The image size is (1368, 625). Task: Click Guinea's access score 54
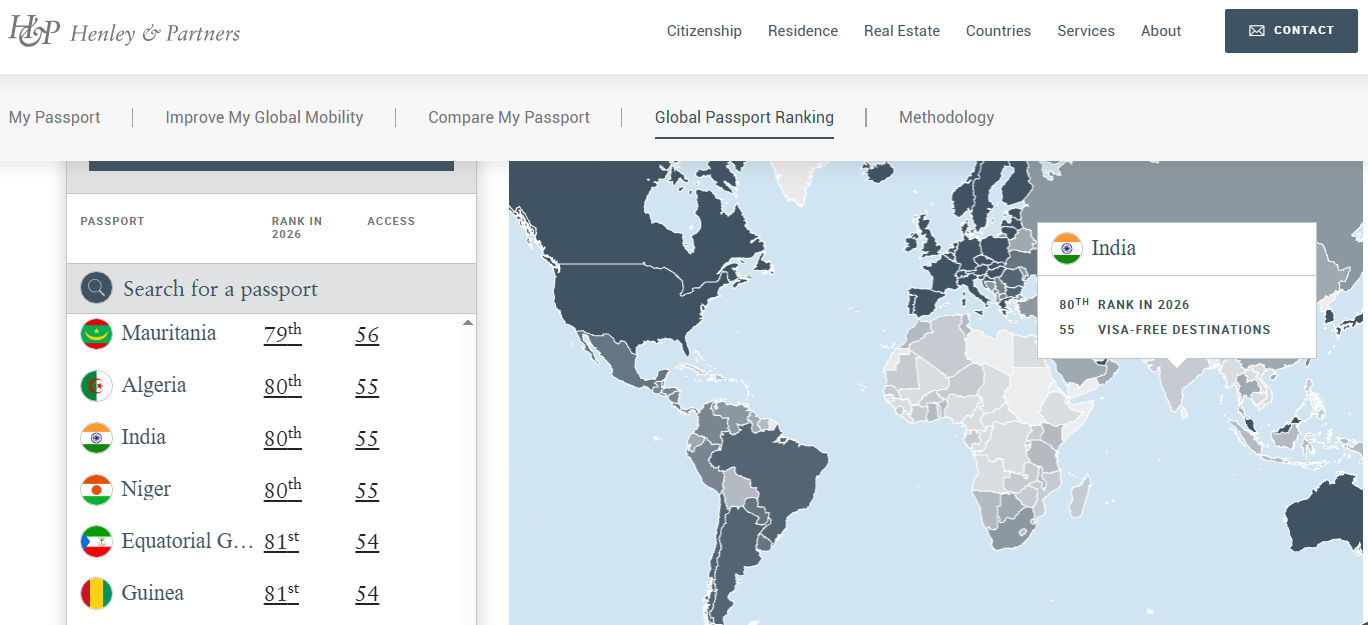pyautogui.click(x=367, y=594)
